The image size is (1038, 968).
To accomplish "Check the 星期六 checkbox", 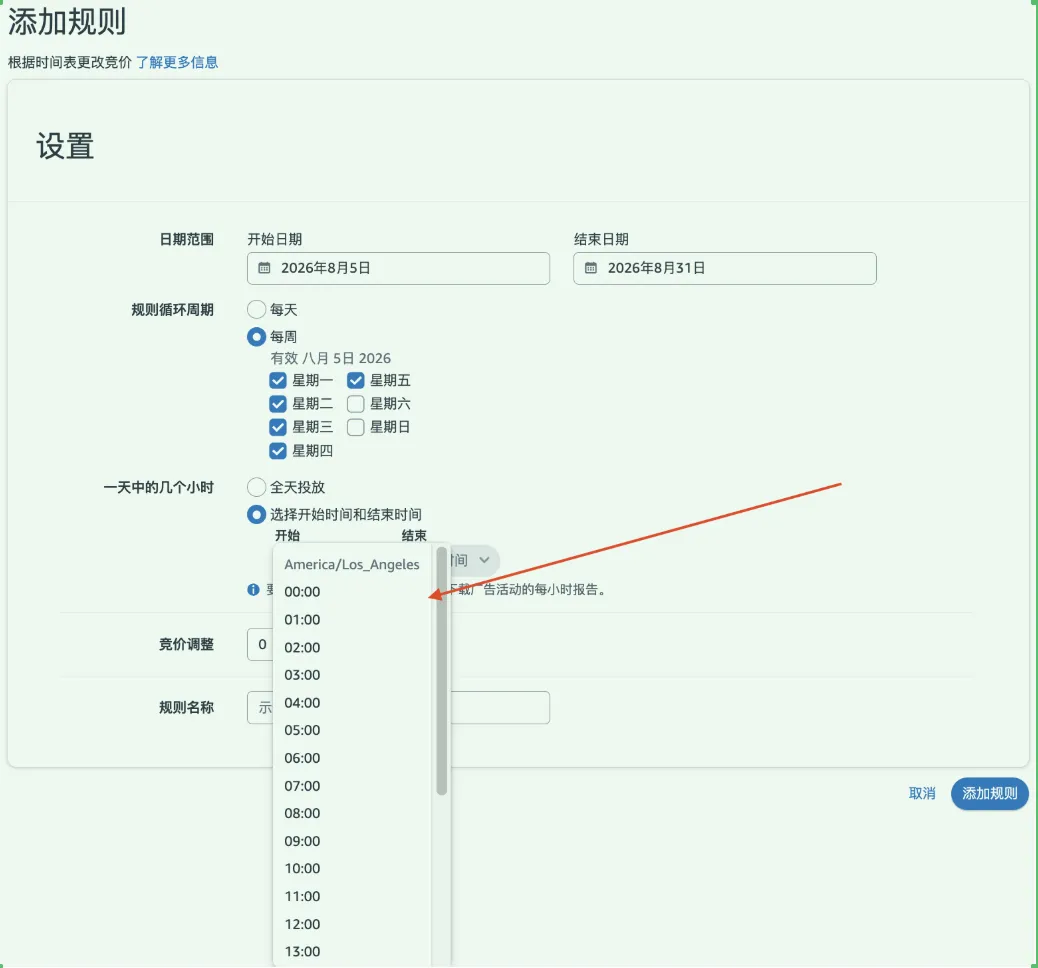I will coord(355,404).
